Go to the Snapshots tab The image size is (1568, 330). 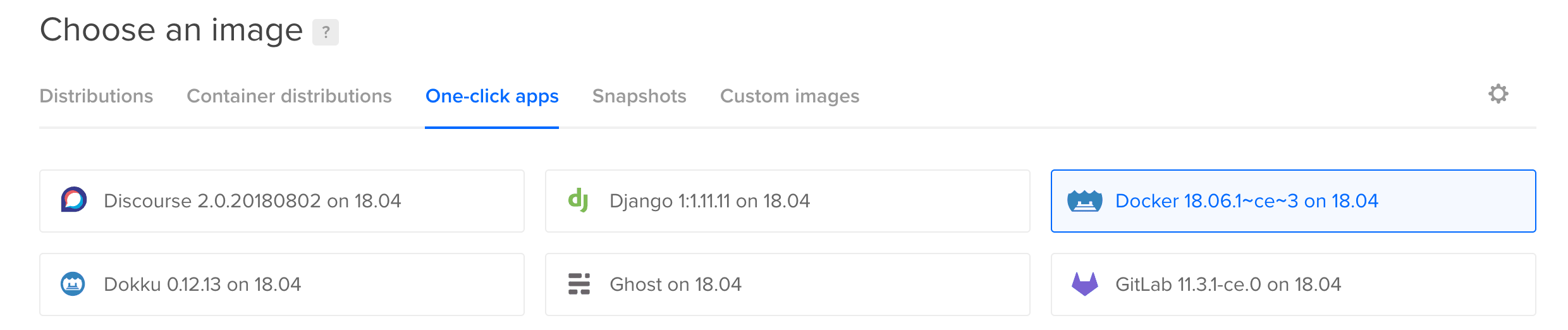pos(639,96)
